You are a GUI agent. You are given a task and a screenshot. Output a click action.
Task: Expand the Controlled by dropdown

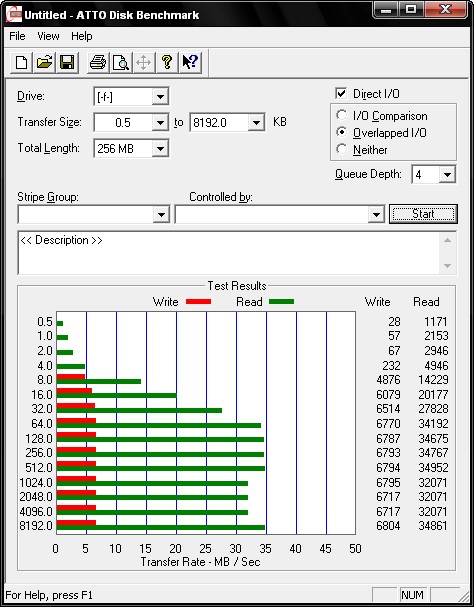tap(376, 214)
